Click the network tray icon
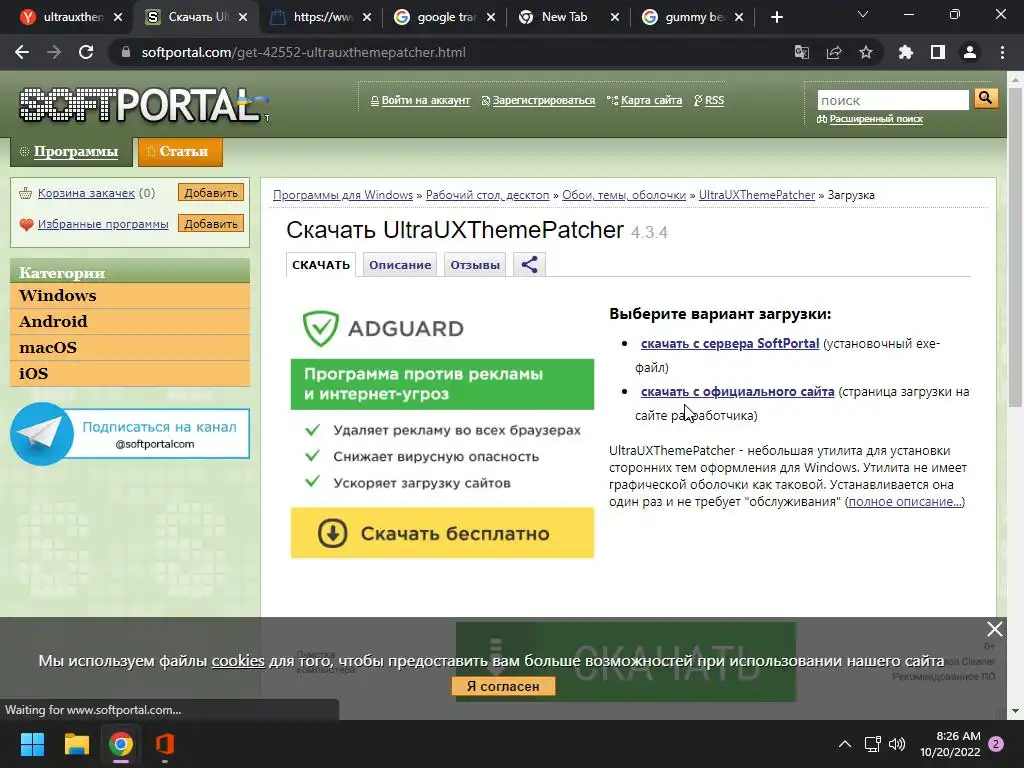The width and height of the screenshot is (1024, 768). coord(872,744)
